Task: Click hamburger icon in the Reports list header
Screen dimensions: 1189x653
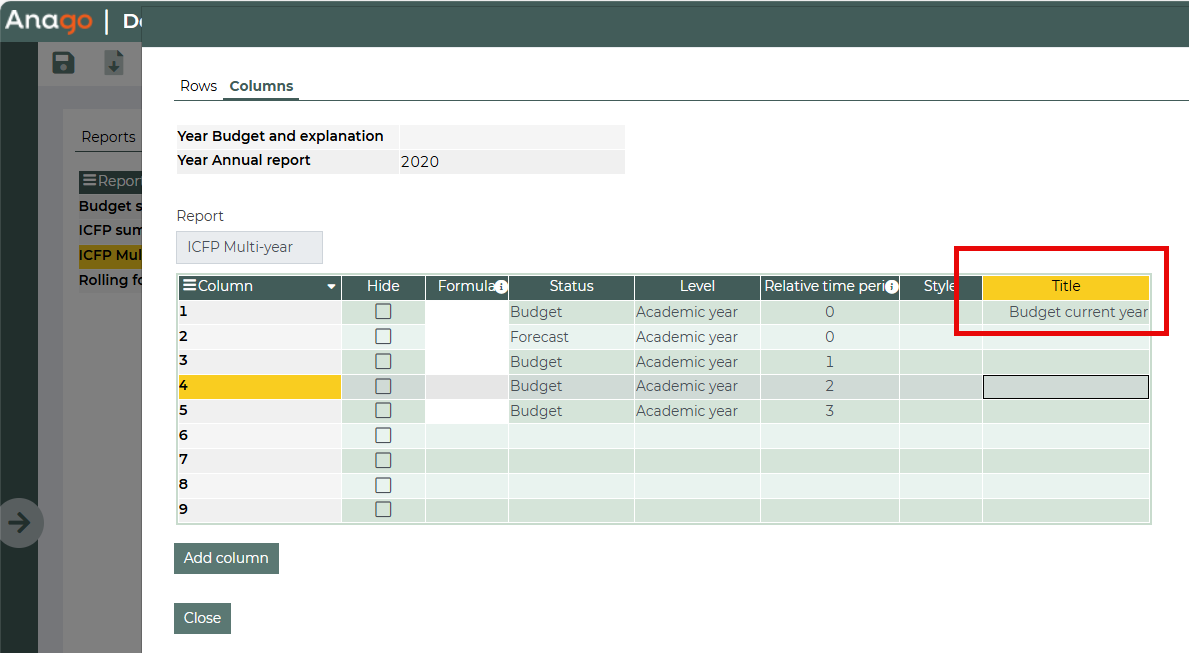Action: (89, 181)
